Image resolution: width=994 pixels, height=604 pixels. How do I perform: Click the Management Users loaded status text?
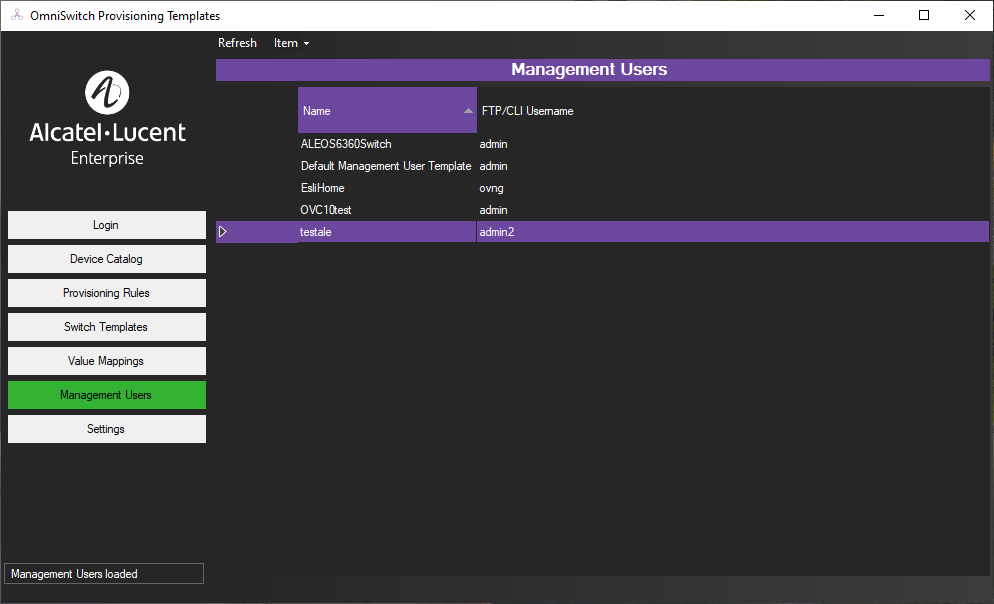(x=74, y=574)
